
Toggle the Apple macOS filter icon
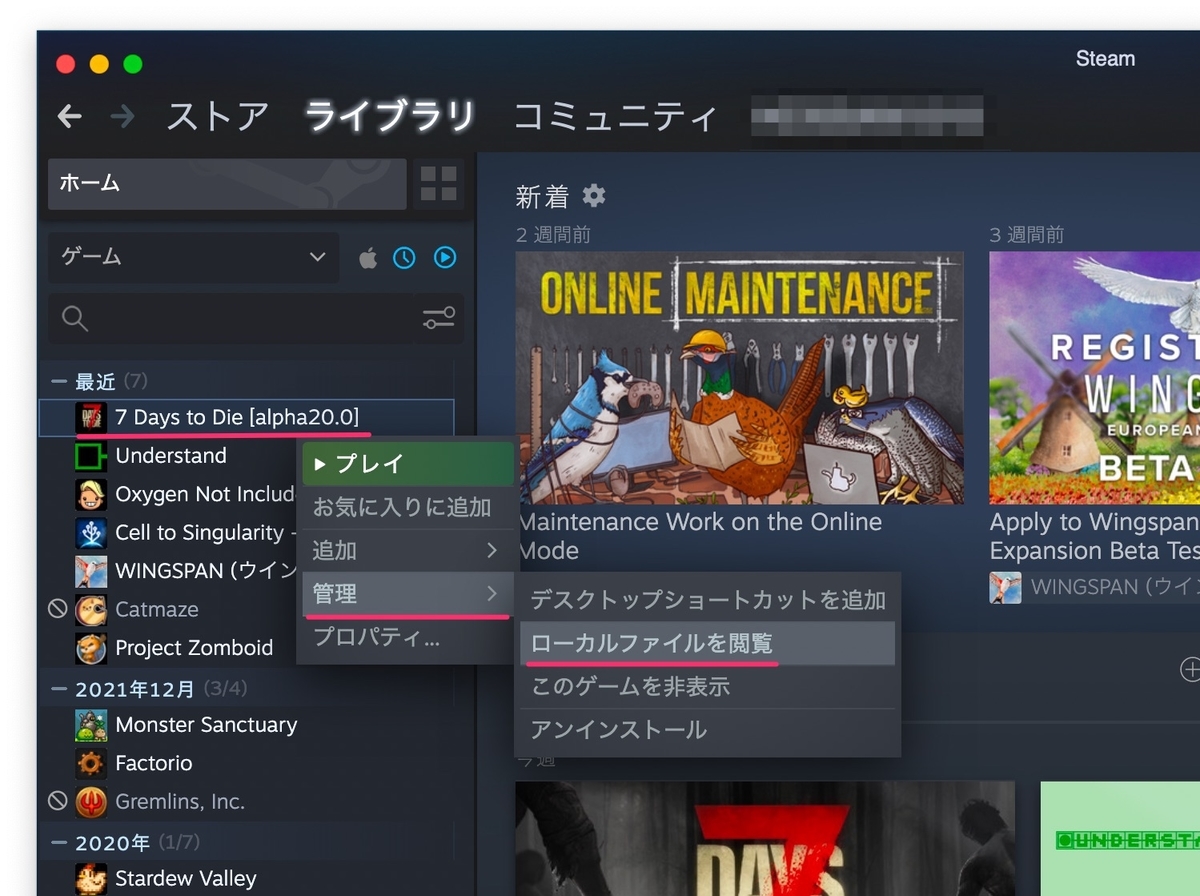click(368, 258)
